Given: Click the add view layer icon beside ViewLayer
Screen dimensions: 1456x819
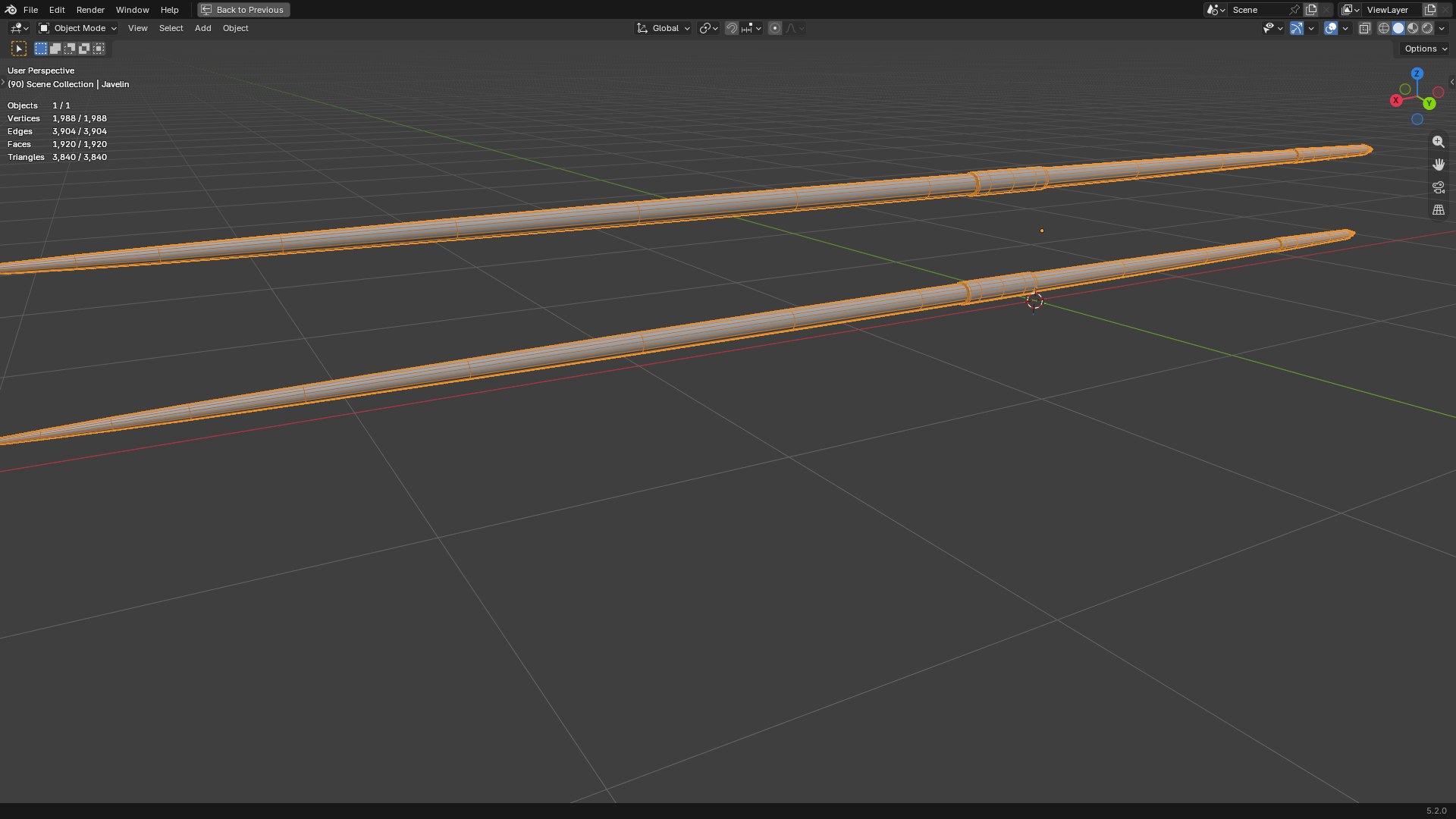Looking at the screenshot, I should [1430, 10].
